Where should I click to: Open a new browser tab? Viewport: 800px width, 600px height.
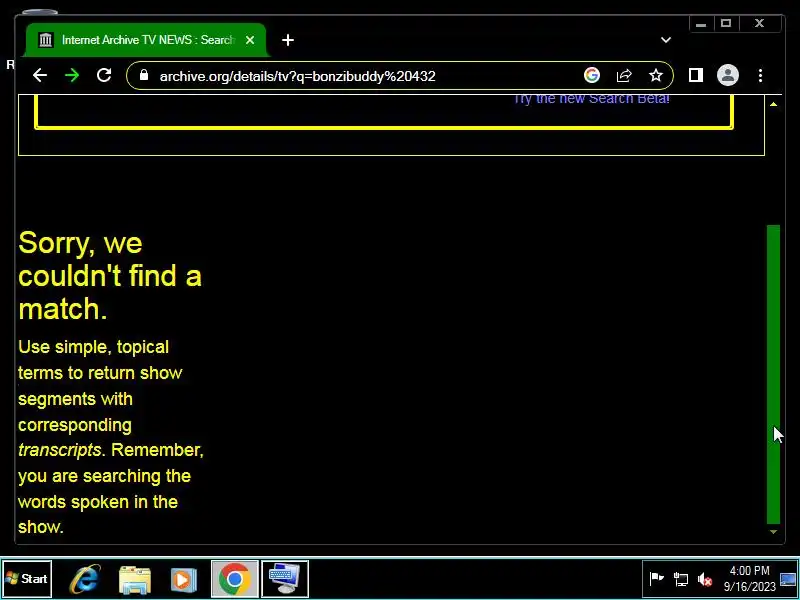[x=288, y=40]
